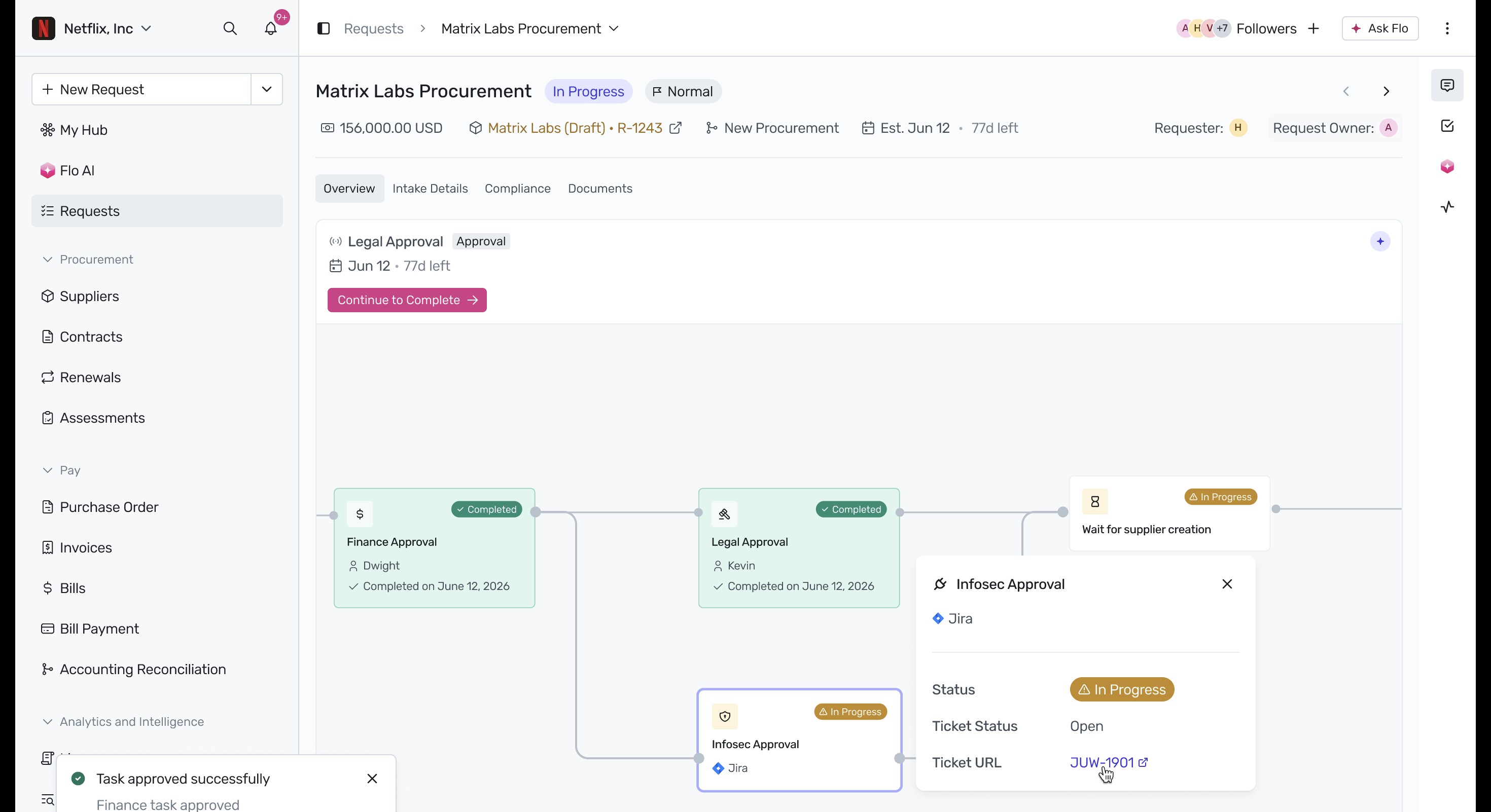1491x812 pixels.
Task: Open Assessments in sidebar
Action: (157, 418)
